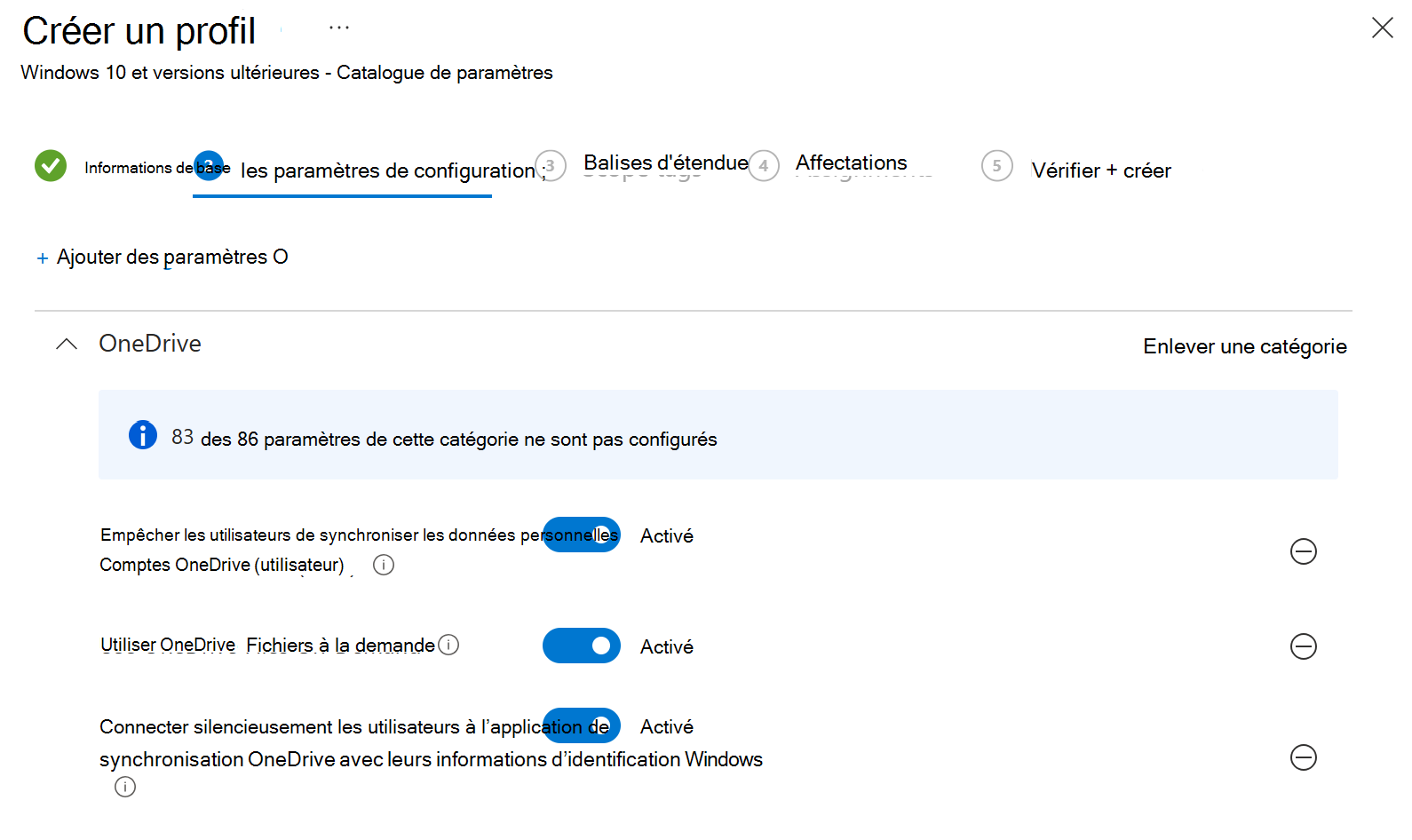Remove the Connecter silencieusement setting
Screen dimensions: 1412x840
tap(1303, 757)
